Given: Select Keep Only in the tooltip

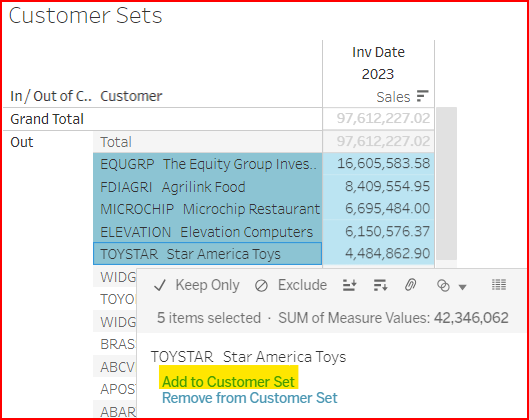Looking at the screenshot, I should (x=207, y=285).
